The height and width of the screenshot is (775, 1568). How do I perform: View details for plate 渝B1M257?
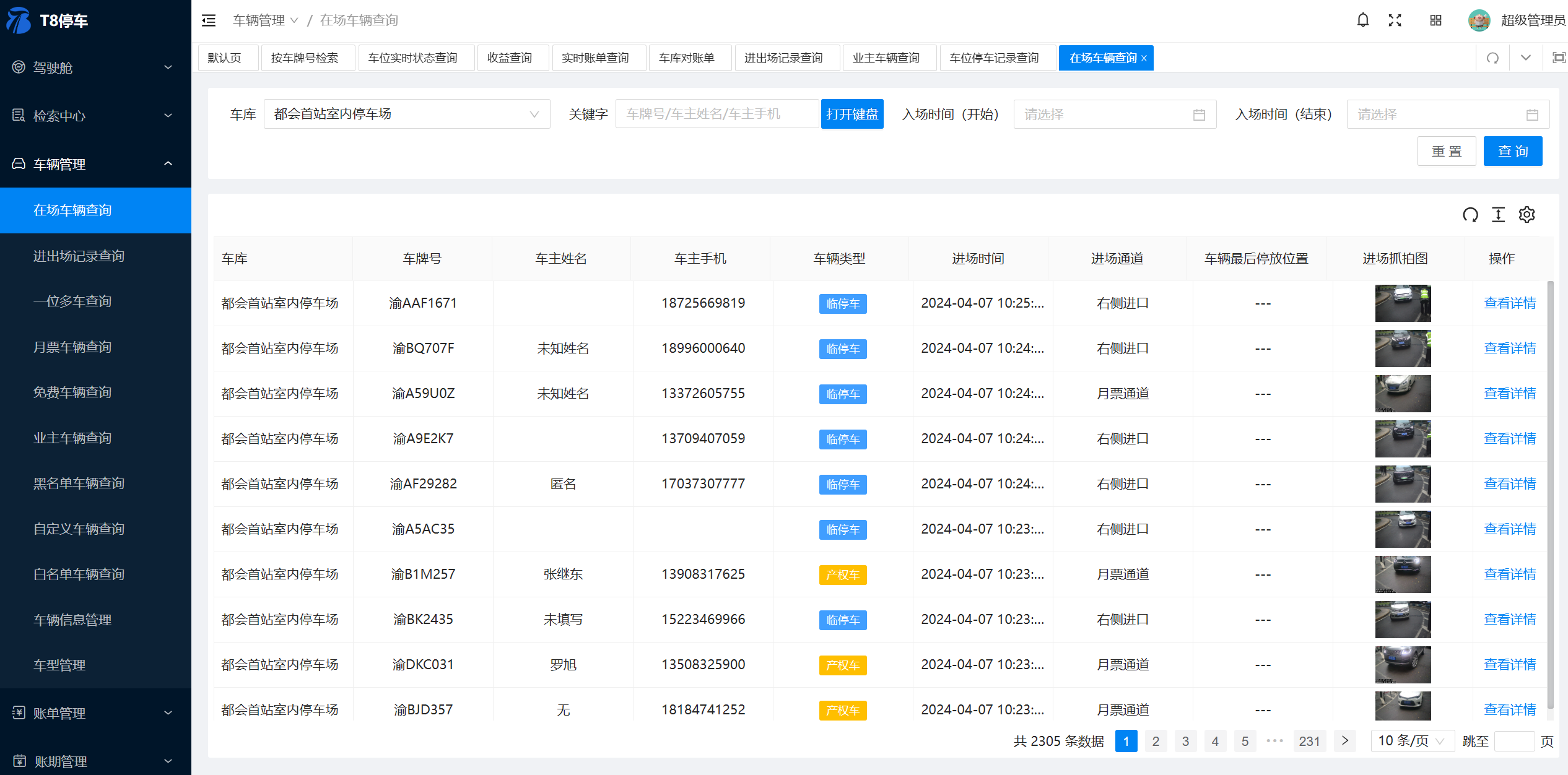(1510, 574)
